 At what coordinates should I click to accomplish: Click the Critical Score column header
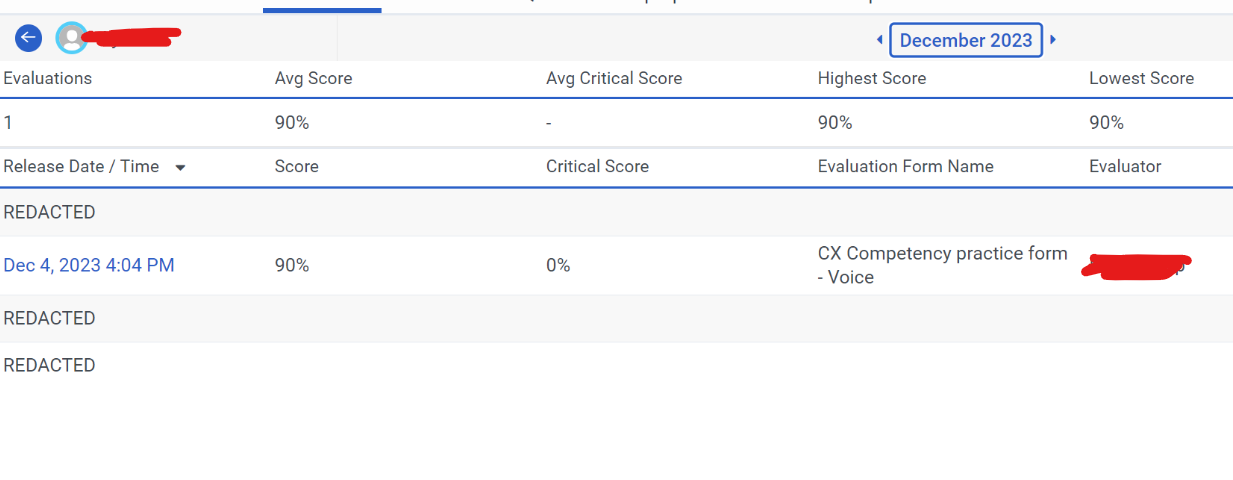point(597,166)
